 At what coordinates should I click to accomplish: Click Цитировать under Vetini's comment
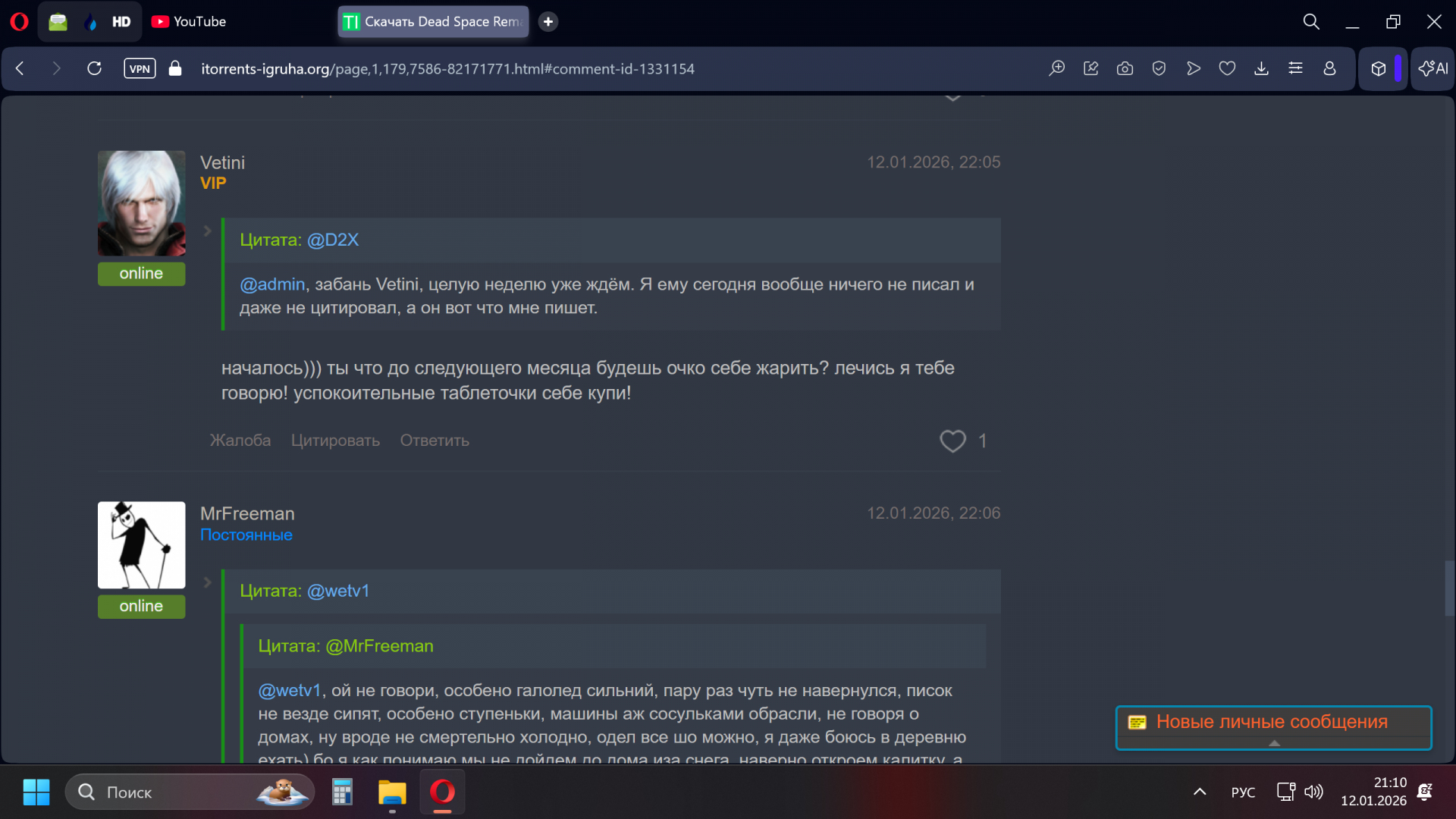(335, 441)
